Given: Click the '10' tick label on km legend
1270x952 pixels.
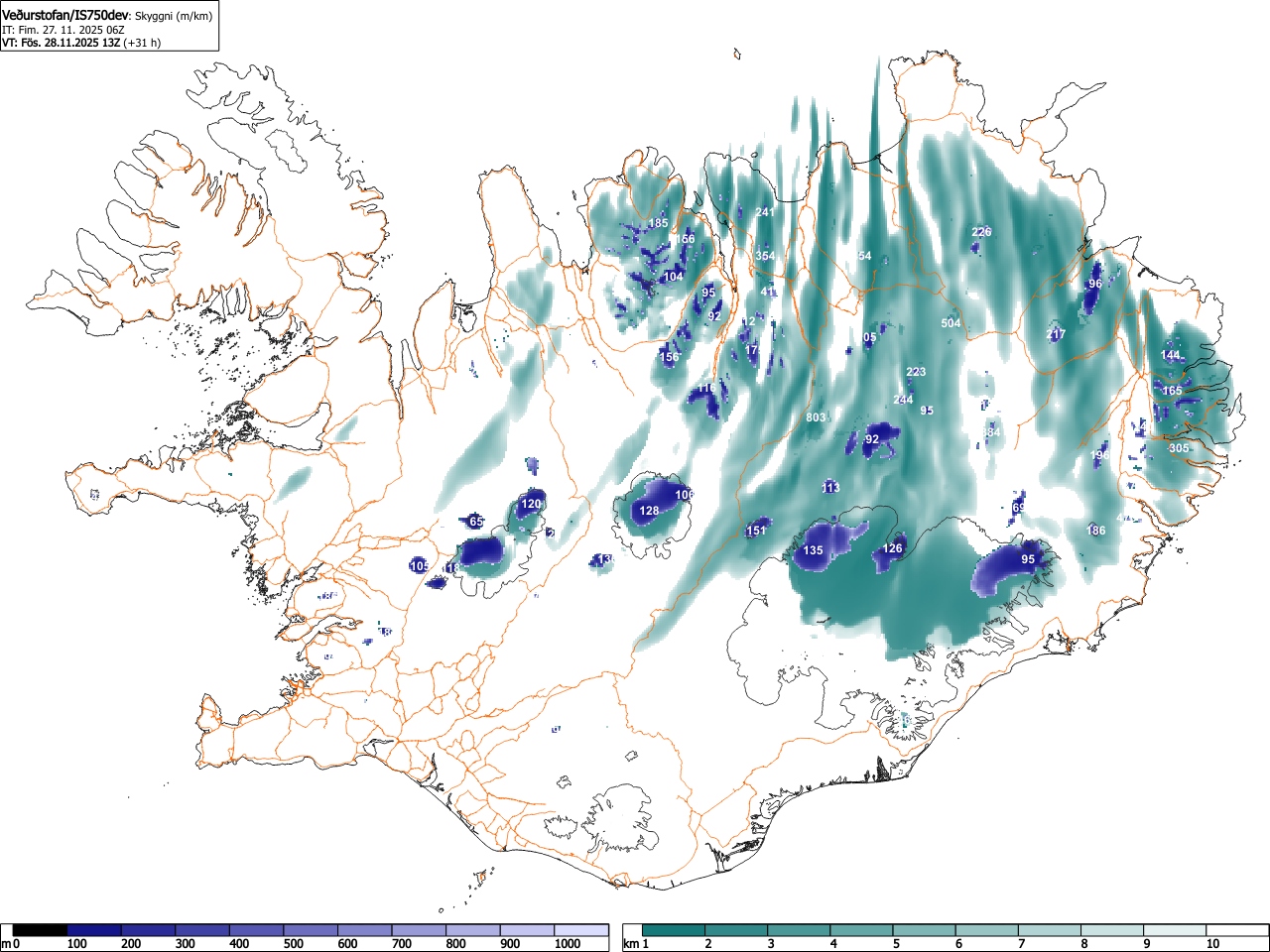Looking at the screenshot, I should pyautogui.click(x=1212, y=944).
